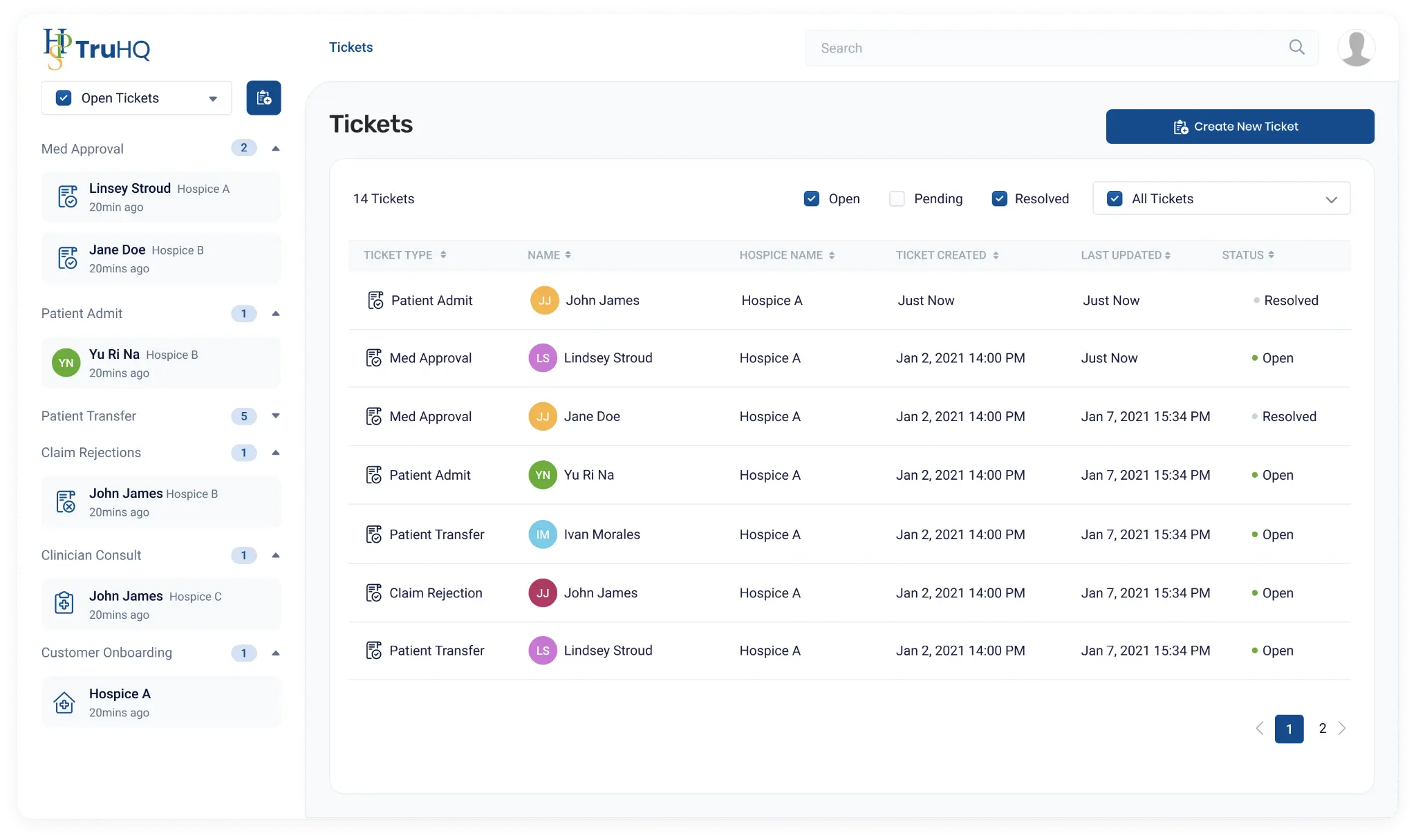This screenshot has width=1416, height=840.
Task: Open the search magnifier icon
Action: point(1296,47)
